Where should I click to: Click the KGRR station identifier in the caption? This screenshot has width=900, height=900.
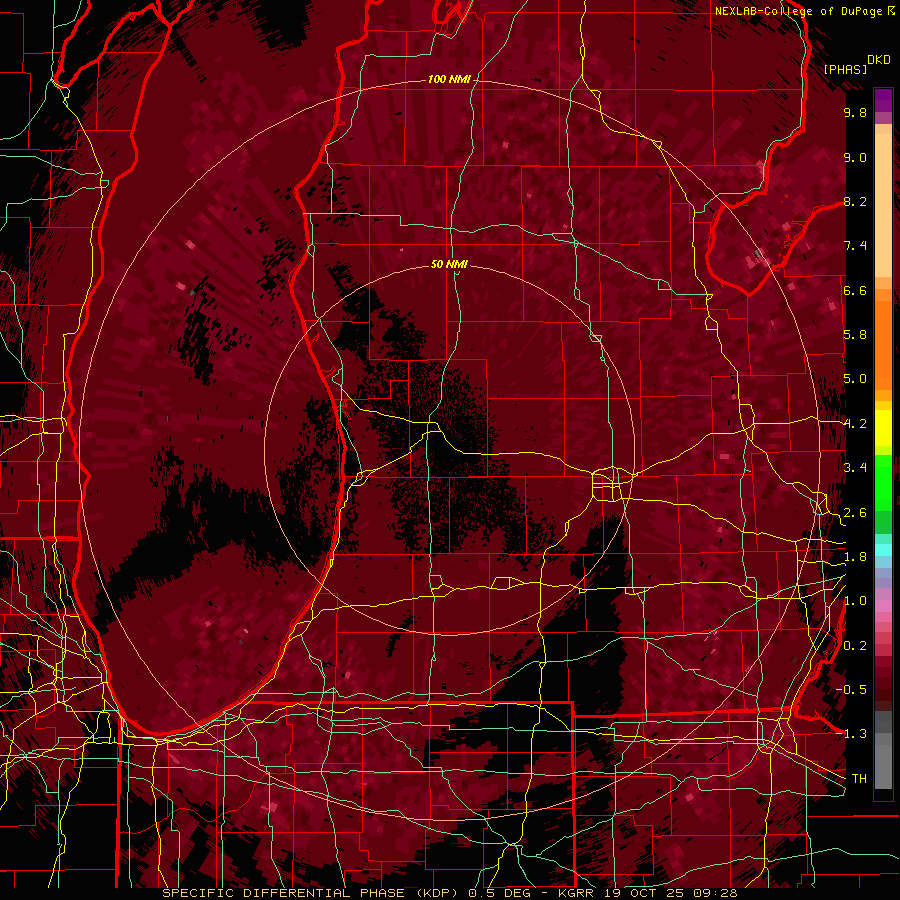578,893
